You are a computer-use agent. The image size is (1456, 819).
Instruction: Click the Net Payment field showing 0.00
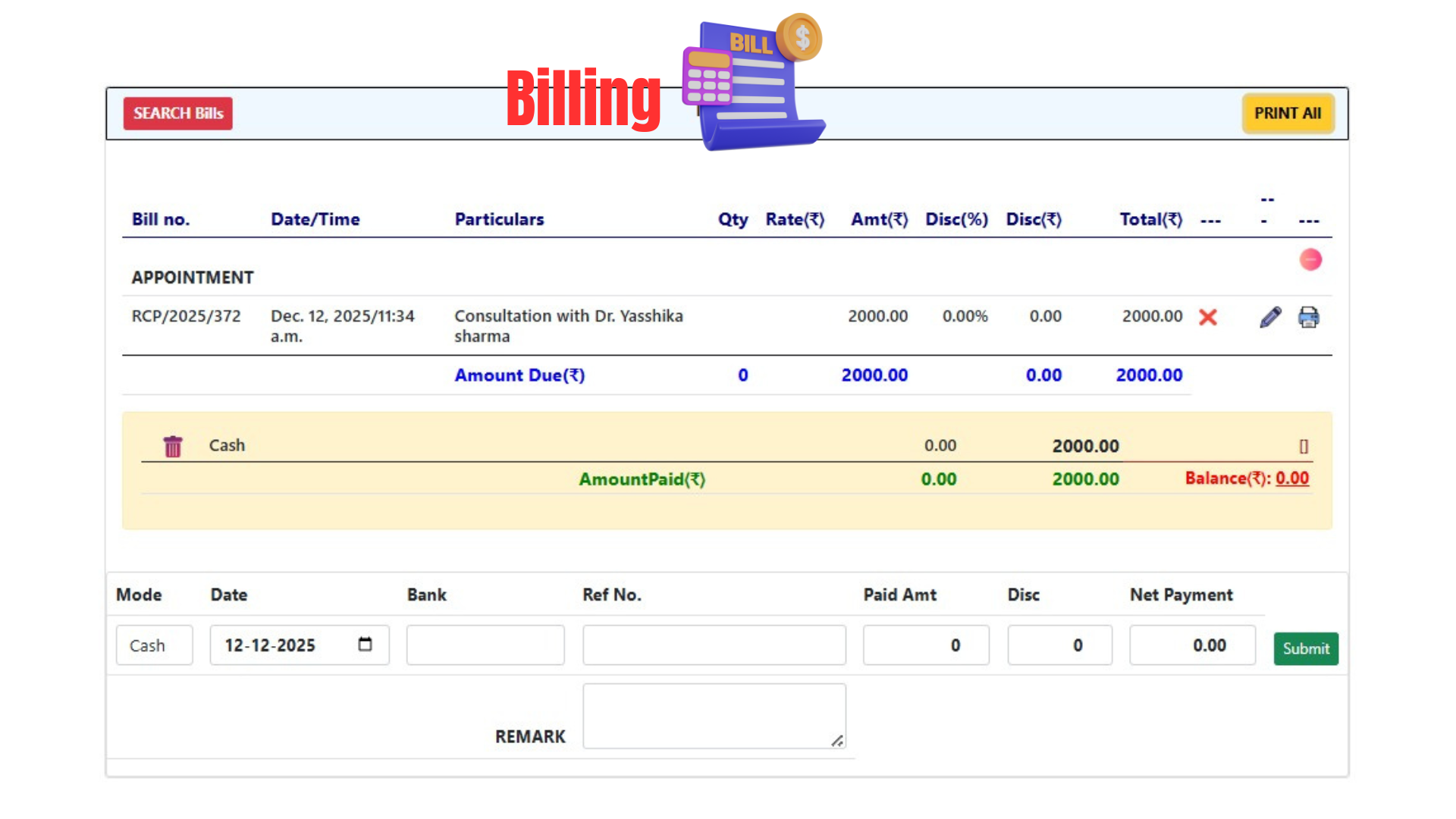(x=1192, y=645)
